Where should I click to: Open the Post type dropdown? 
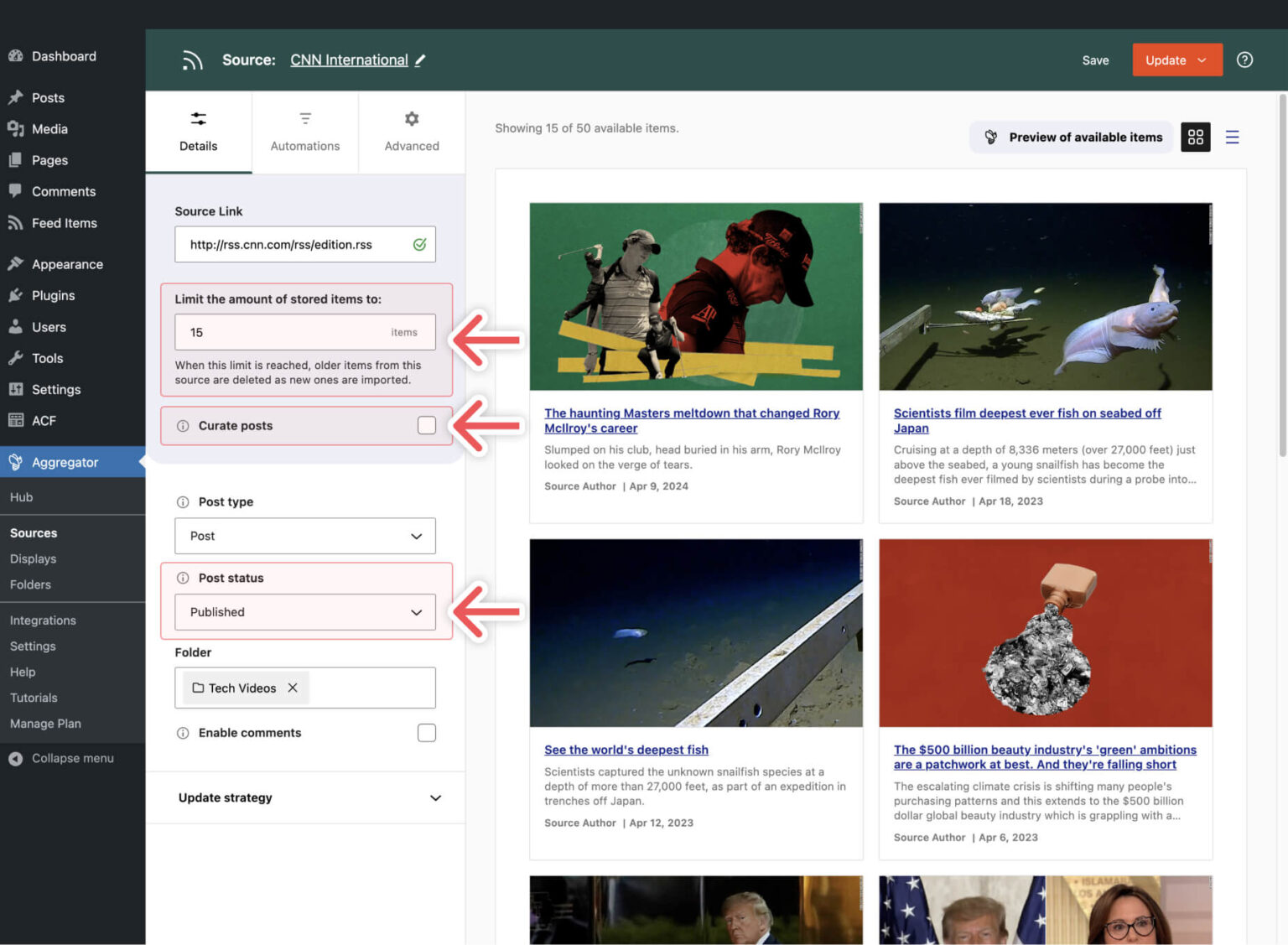pos(305,536)
